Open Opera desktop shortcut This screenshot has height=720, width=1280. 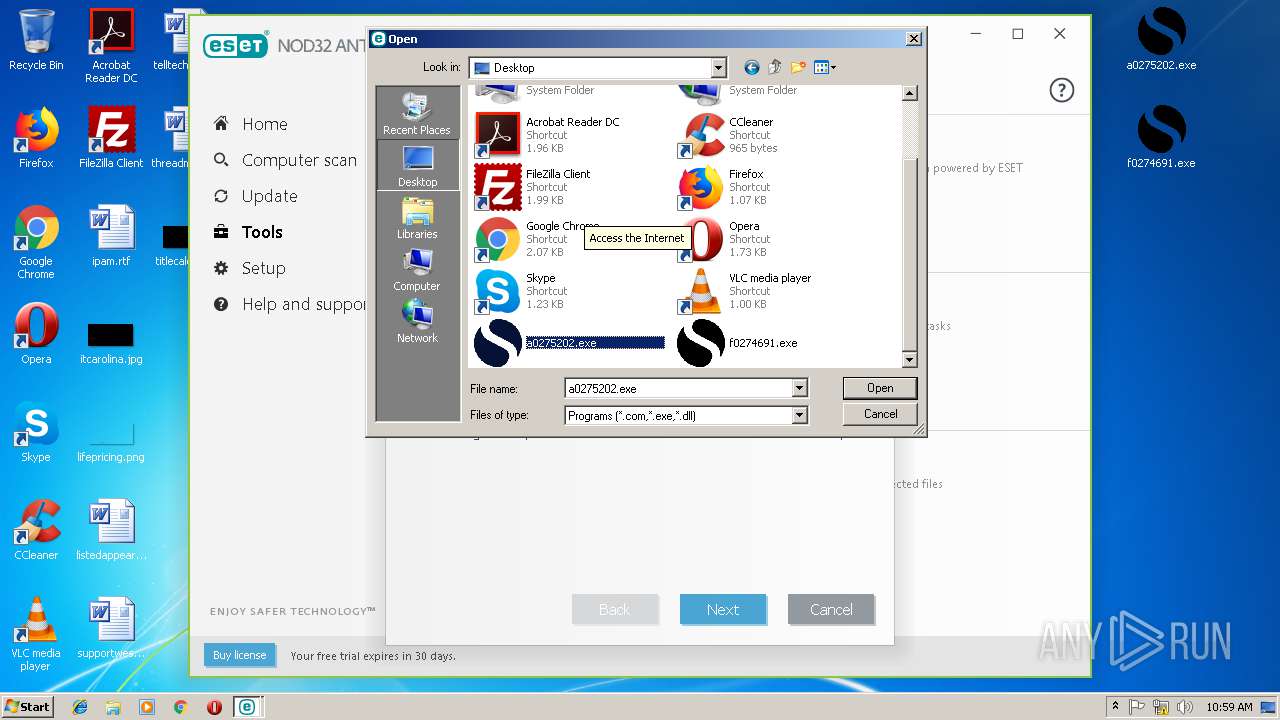coord(36,334)
